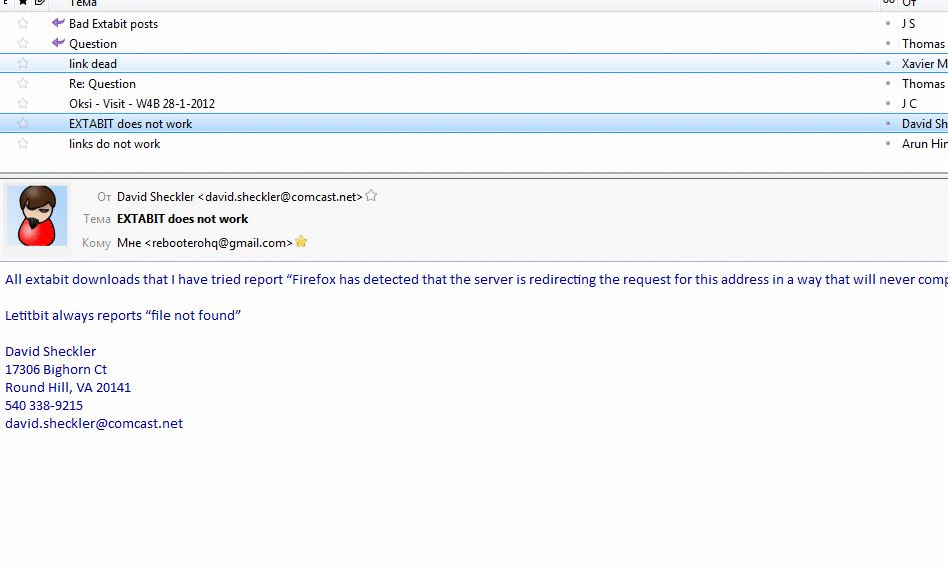
Task: Click "Round Hill, VA 20141" line
Action: [x=68, y=388]
